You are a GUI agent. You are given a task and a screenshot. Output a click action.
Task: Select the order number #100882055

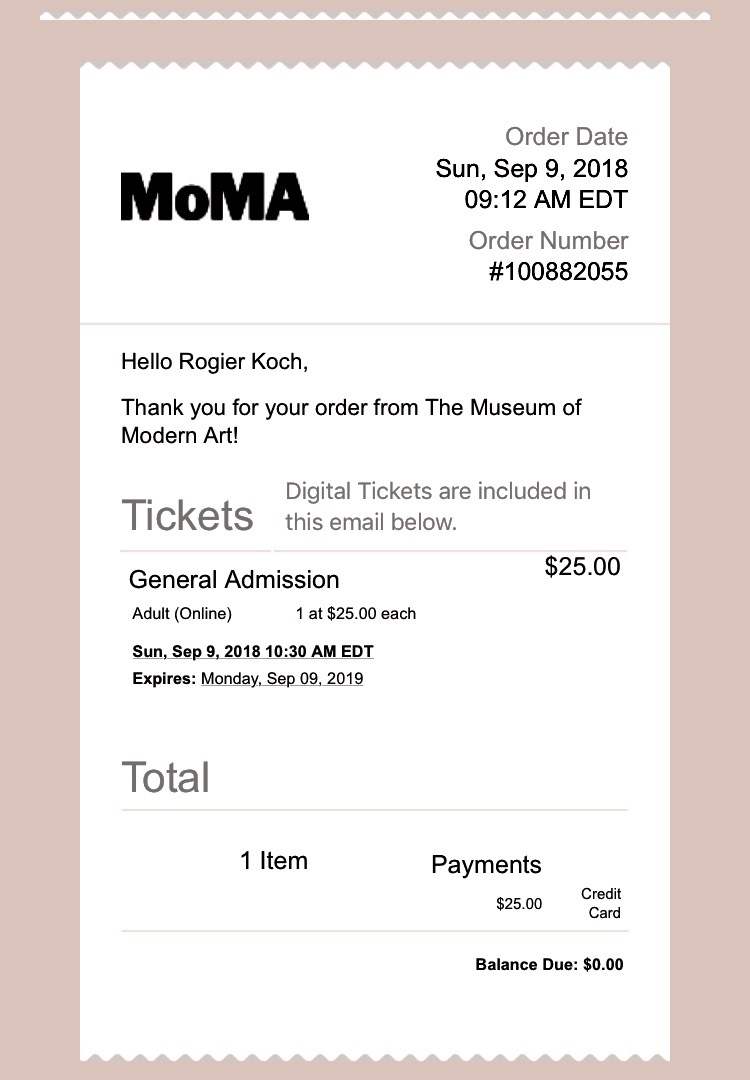click(x=559, y=271)
